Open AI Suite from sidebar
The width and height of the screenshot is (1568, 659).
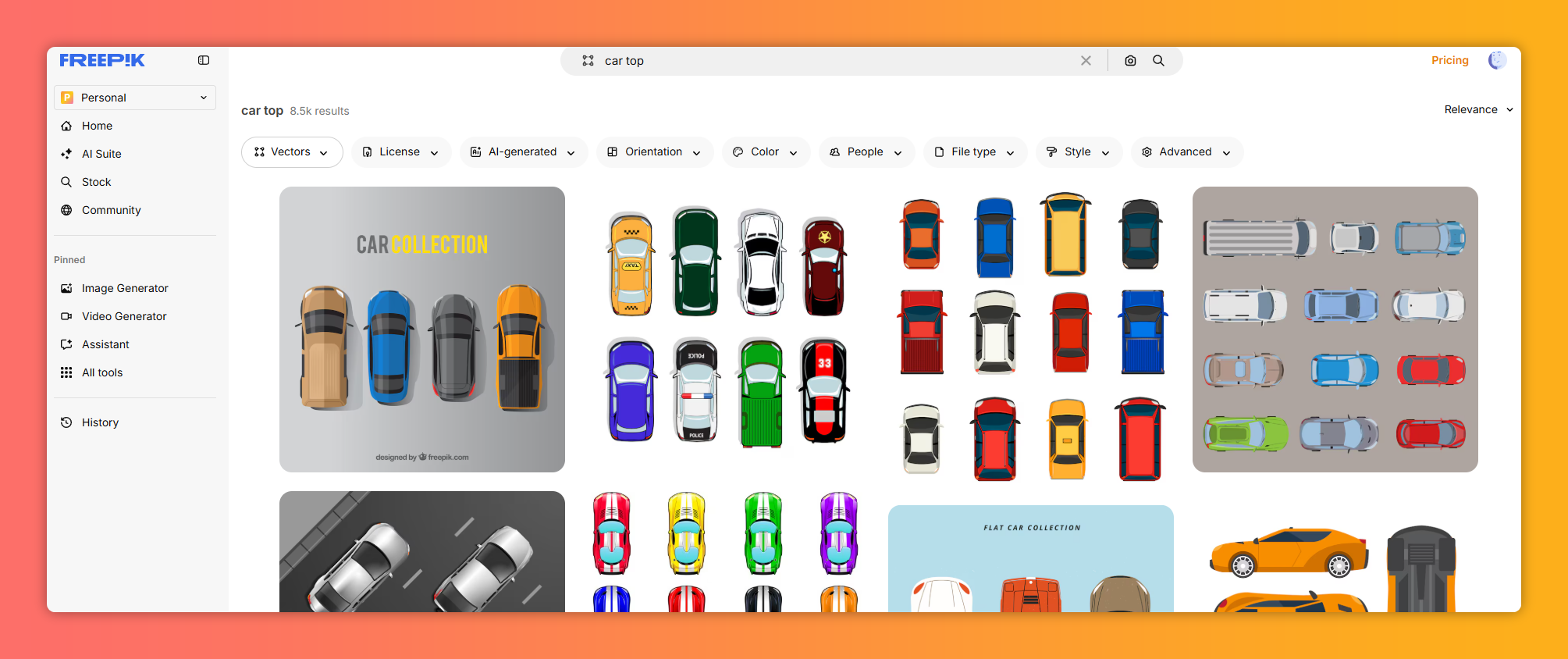[x=101, y=154]
